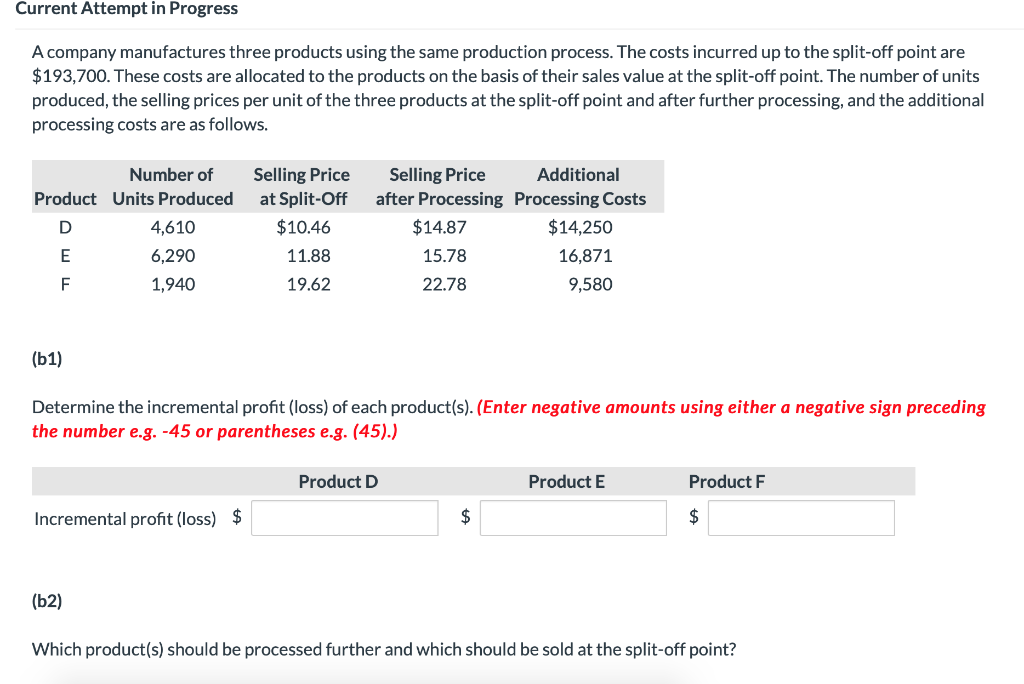Click the 'Selling Price after Processing' column header

click(437, 186)
